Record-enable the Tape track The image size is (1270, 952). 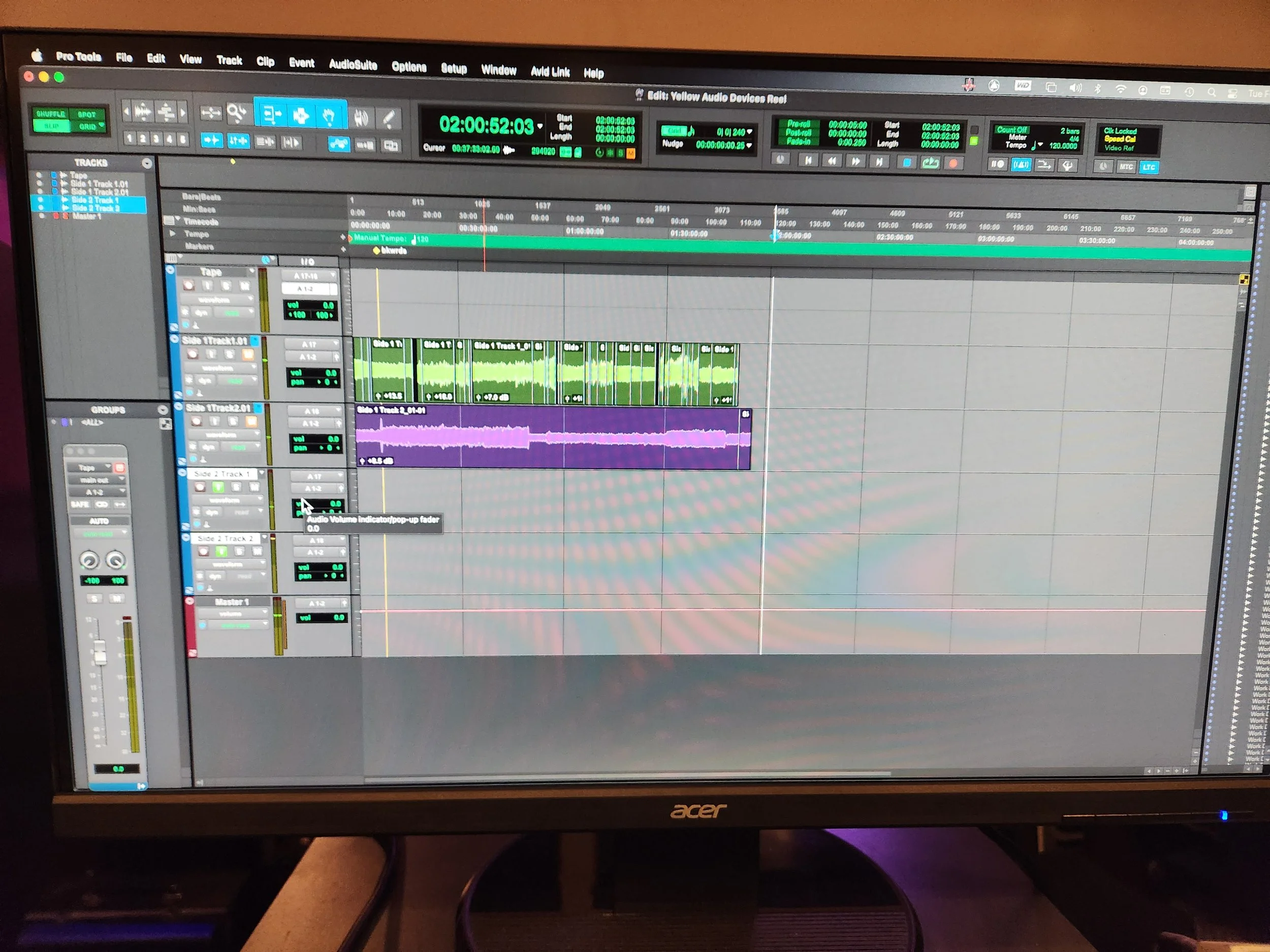[x=188, y=286]
